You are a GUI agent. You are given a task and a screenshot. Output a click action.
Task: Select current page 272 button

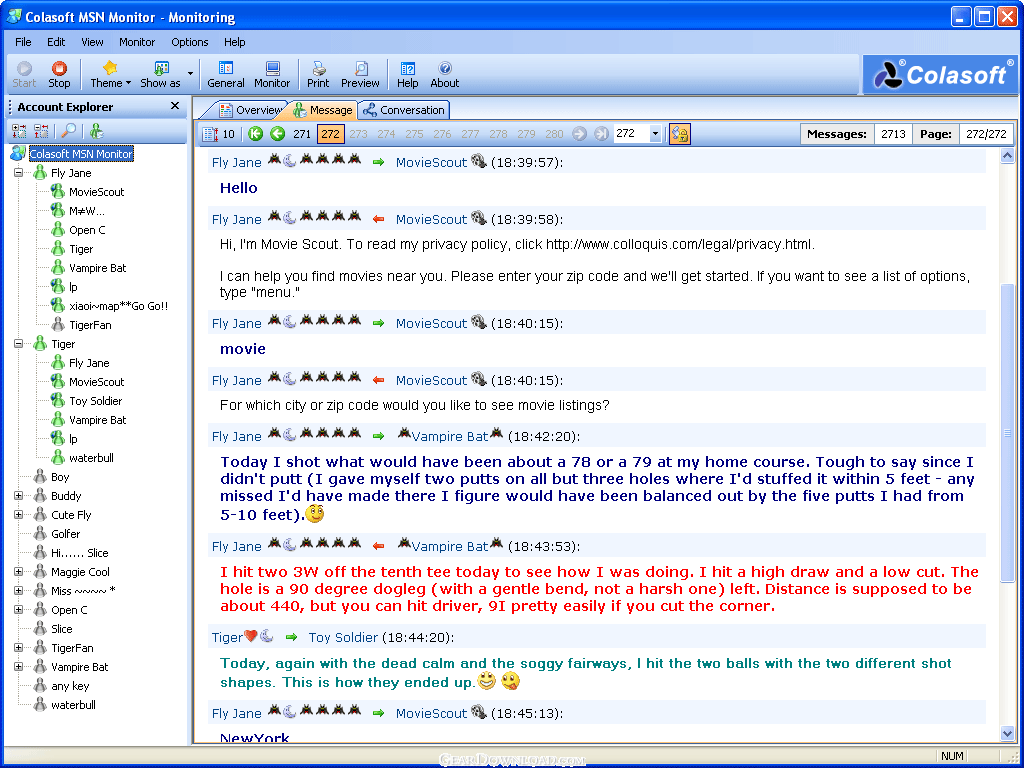330,134
